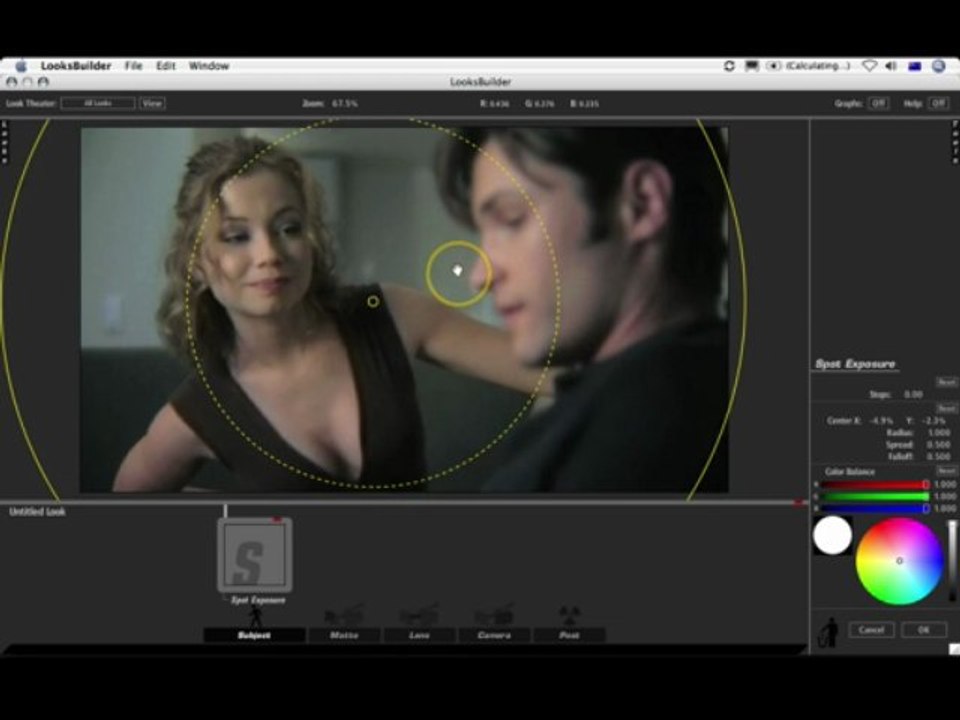This screenshot has width=960, height=720.
Task: Click the display icon in menu bar
Action: (751, 66)
